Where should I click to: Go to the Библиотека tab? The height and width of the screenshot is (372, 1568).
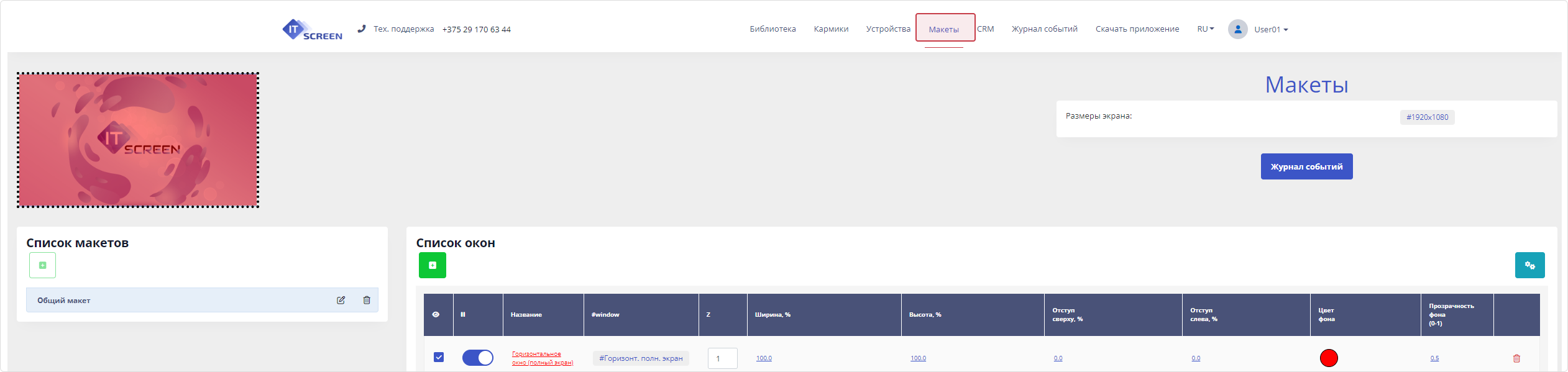click(773, 29)
